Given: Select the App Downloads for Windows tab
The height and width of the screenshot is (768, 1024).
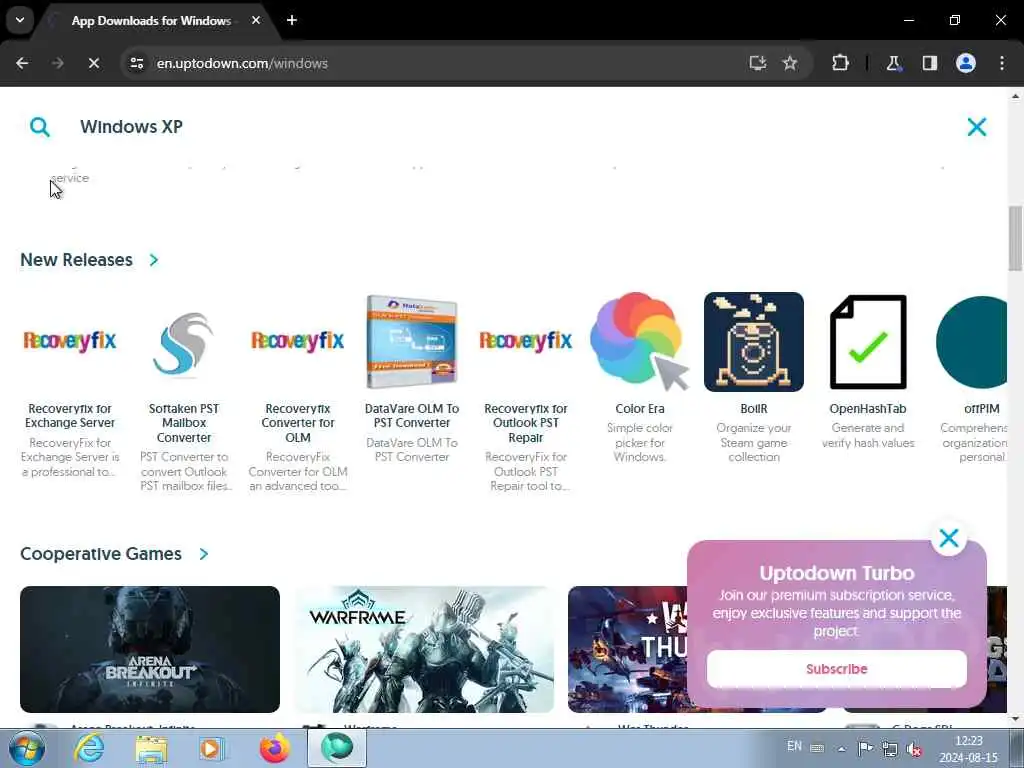Looking at the screenshot, I should pyautogui.click(x=151, y=21).
